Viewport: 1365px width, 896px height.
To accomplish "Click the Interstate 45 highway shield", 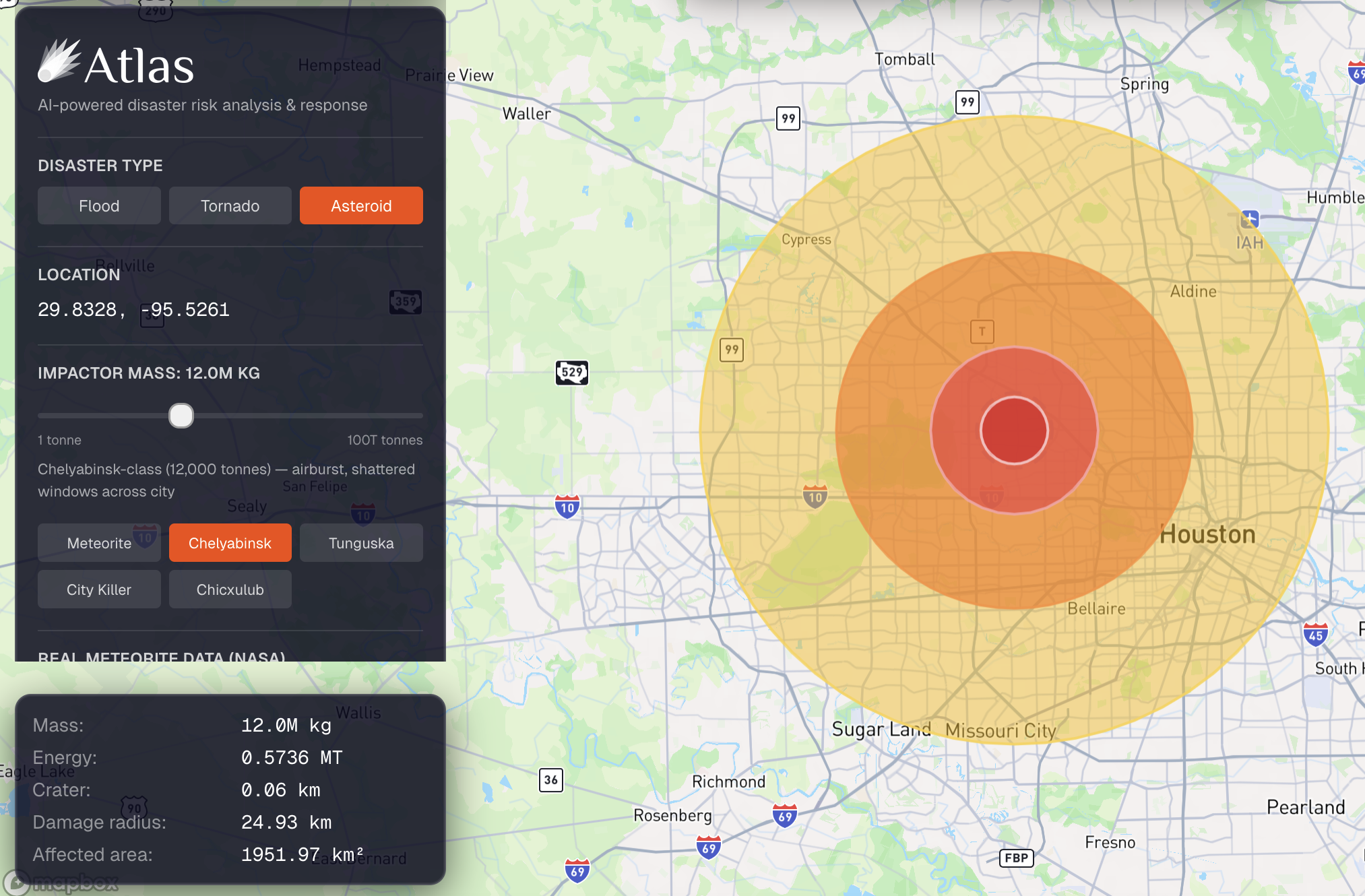I will pyautogui.click(x=1315, y=635).
